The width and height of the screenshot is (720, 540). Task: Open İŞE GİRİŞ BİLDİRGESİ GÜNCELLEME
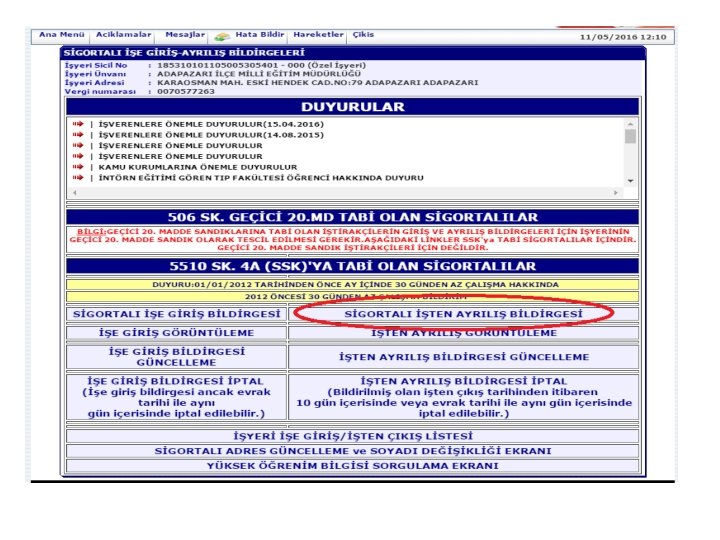[x=177, y=357]
